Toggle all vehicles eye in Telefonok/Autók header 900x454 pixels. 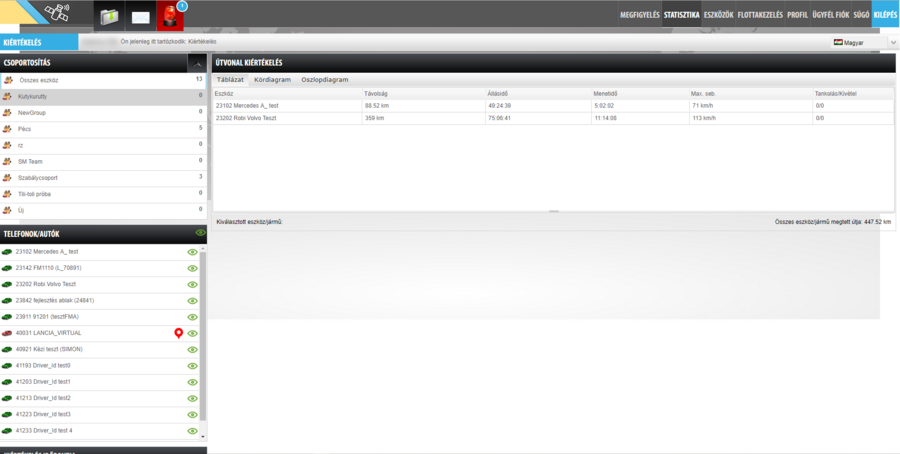click(200, 233)
